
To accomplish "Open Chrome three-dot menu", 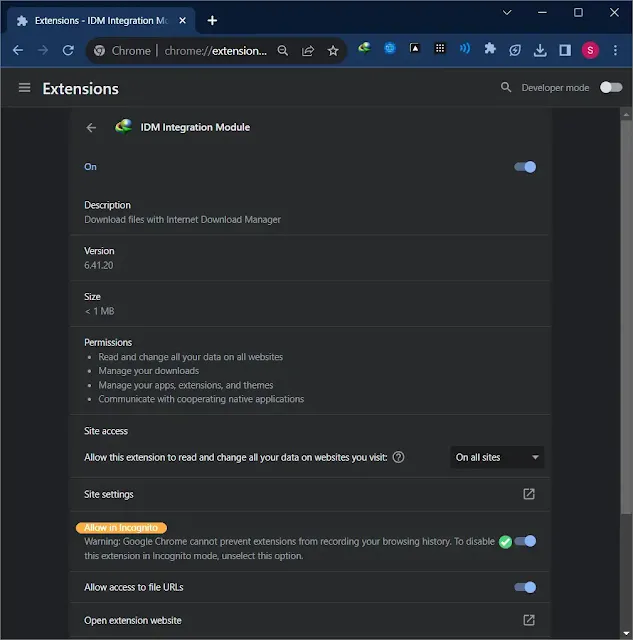I will [615, 50].
